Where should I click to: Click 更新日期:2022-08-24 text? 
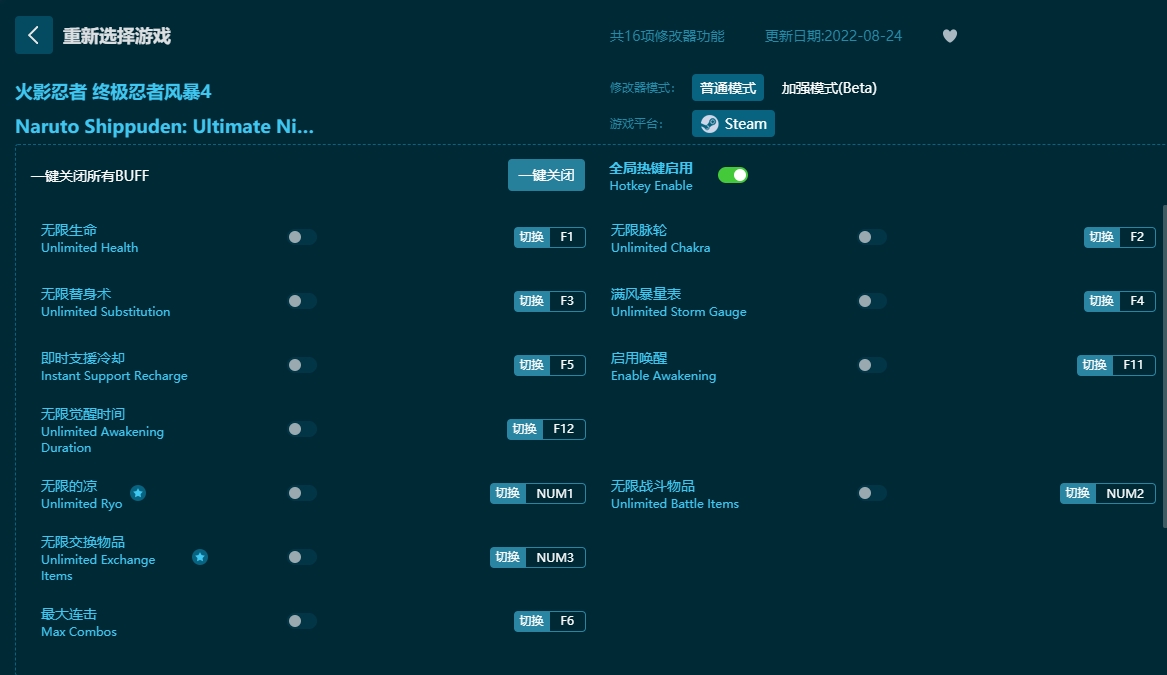(834, 36)
